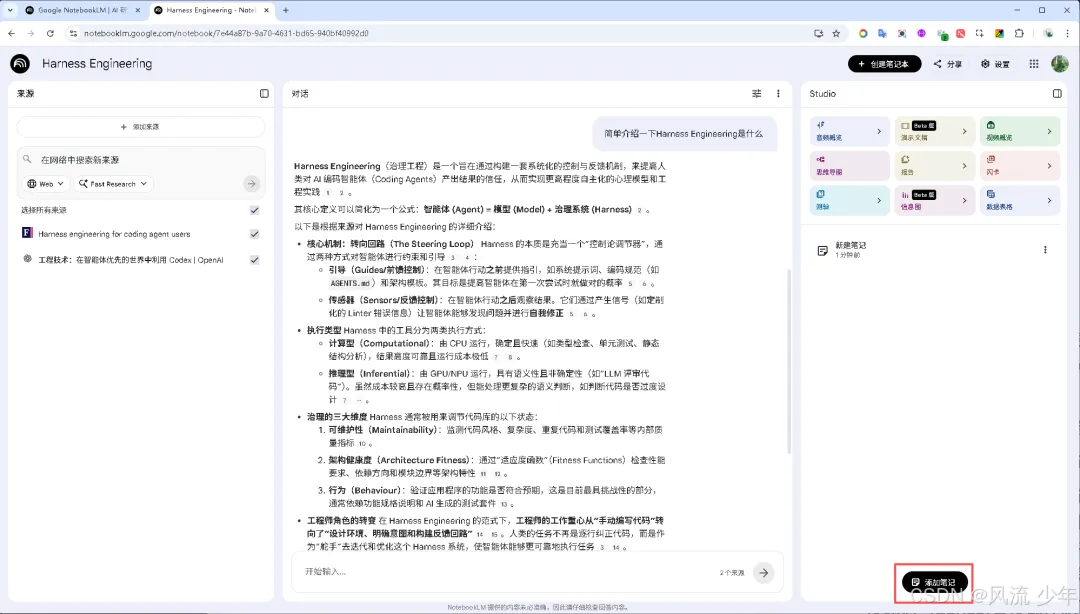Open the Web source type dropdown

pos(45,184)
